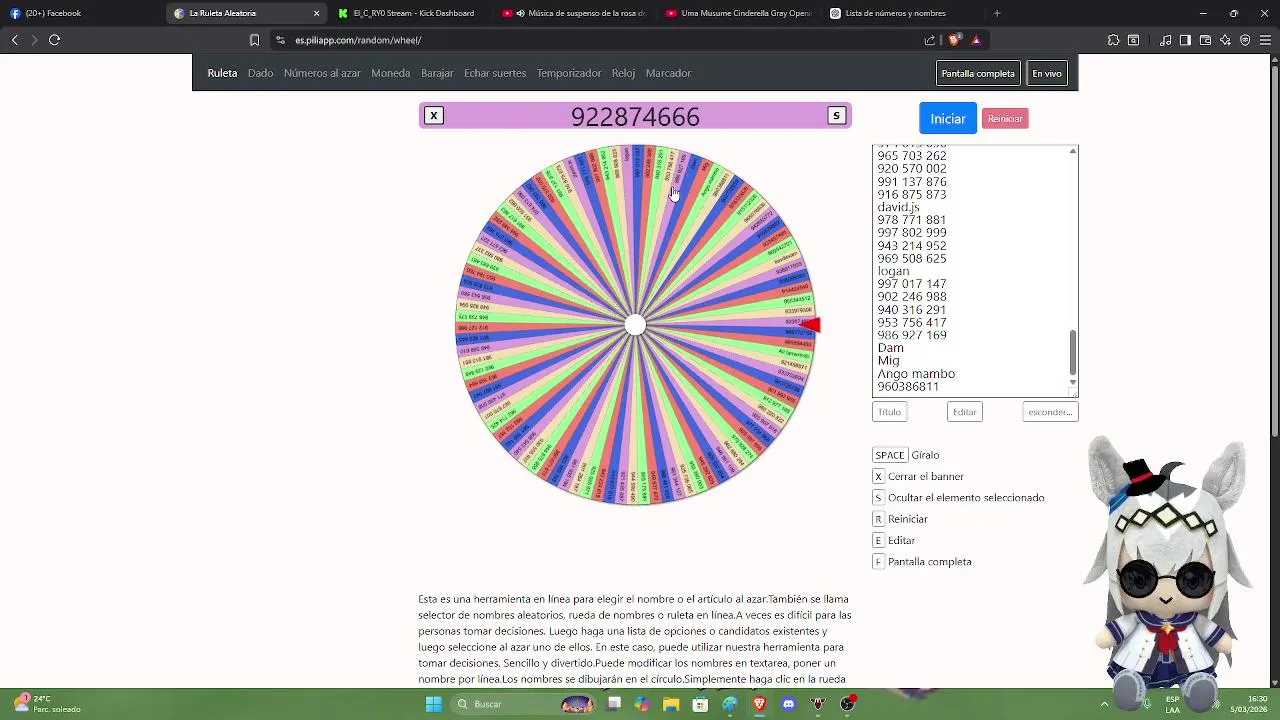Click the share icon in the address bar

(x=930, y=40)
